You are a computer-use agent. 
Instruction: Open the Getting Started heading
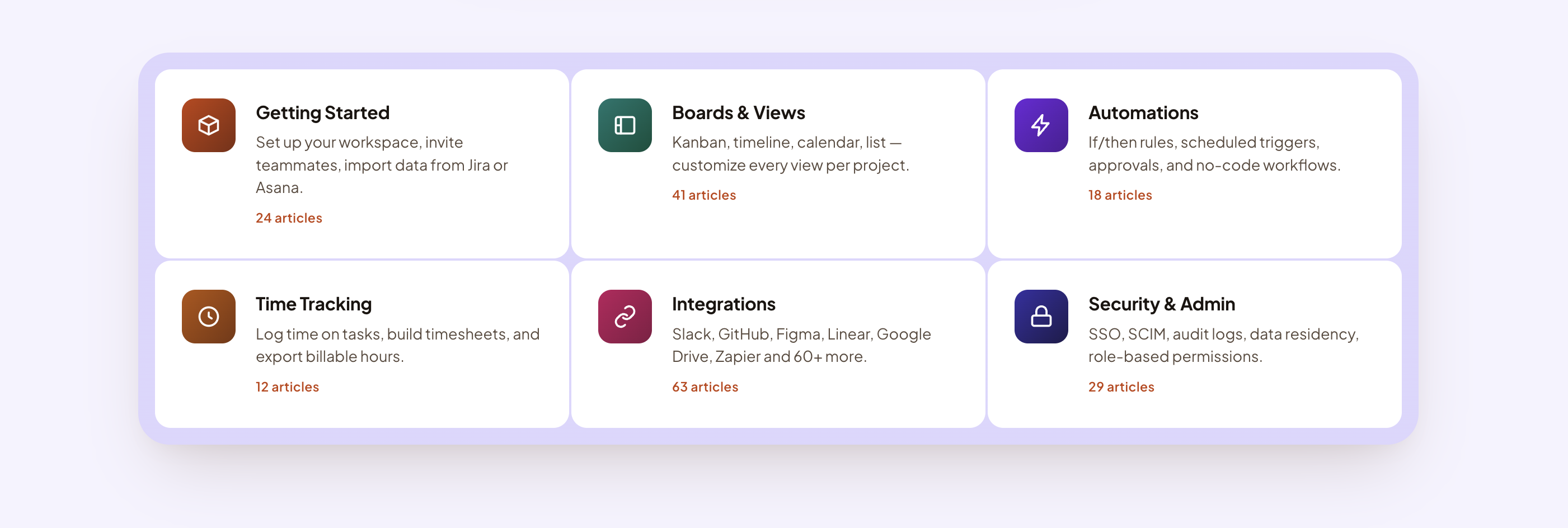click(322, 112)
